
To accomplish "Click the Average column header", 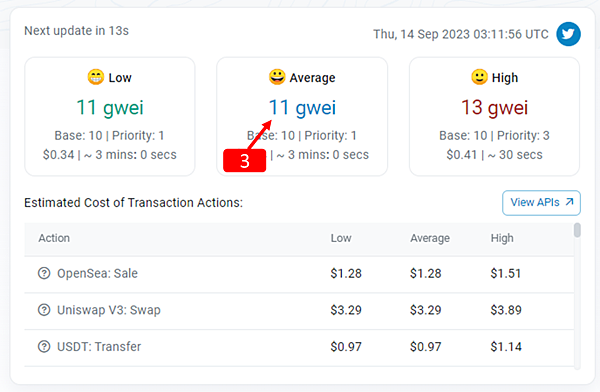I will point(430,238).
